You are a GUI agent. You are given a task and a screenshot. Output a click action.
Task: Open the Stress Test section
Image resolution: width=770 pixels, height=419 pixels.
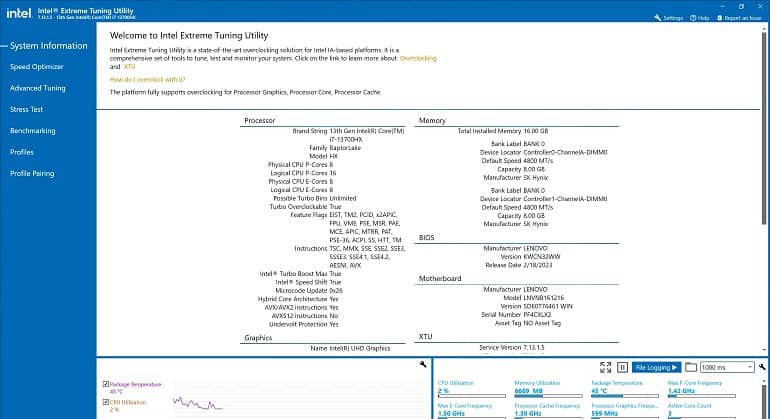pos(26,110)
